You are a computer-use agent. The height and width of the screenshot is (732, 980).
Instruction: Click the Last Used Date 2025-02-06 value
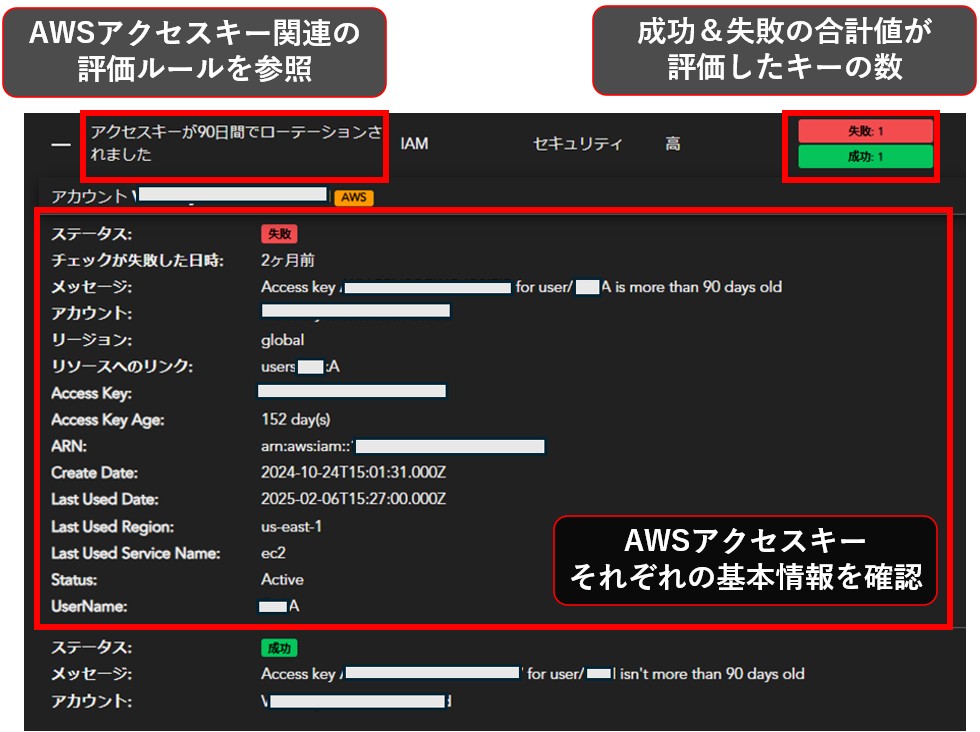point(353,499)
